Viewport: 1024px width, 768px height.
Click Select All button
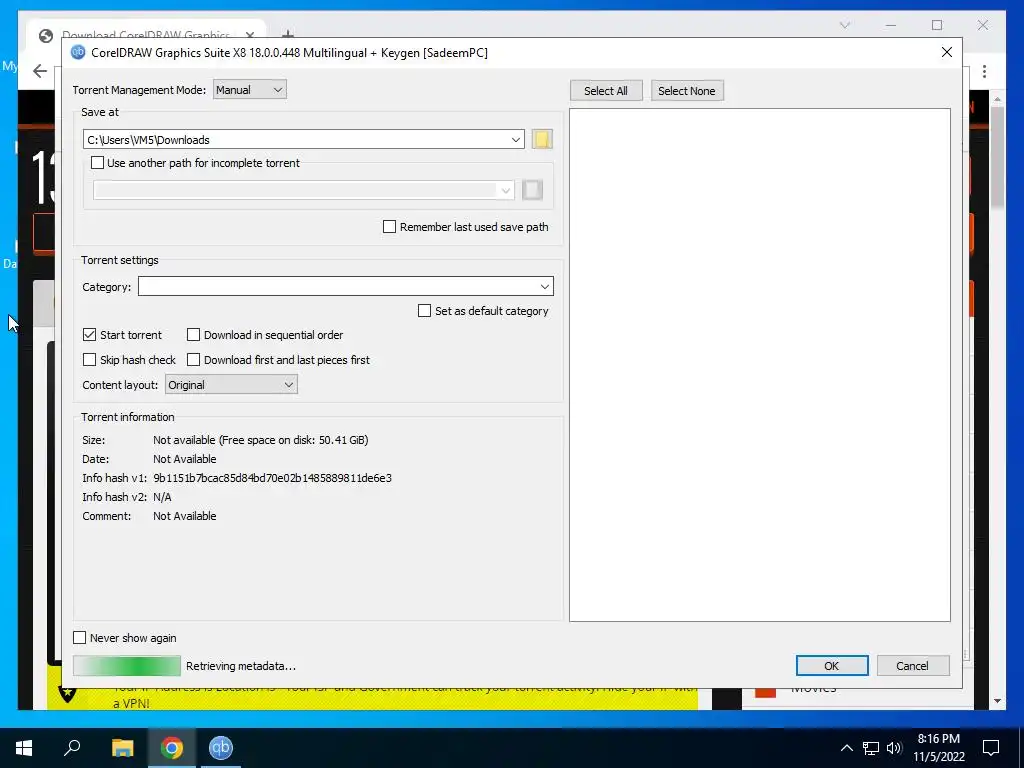coord(605,91)
